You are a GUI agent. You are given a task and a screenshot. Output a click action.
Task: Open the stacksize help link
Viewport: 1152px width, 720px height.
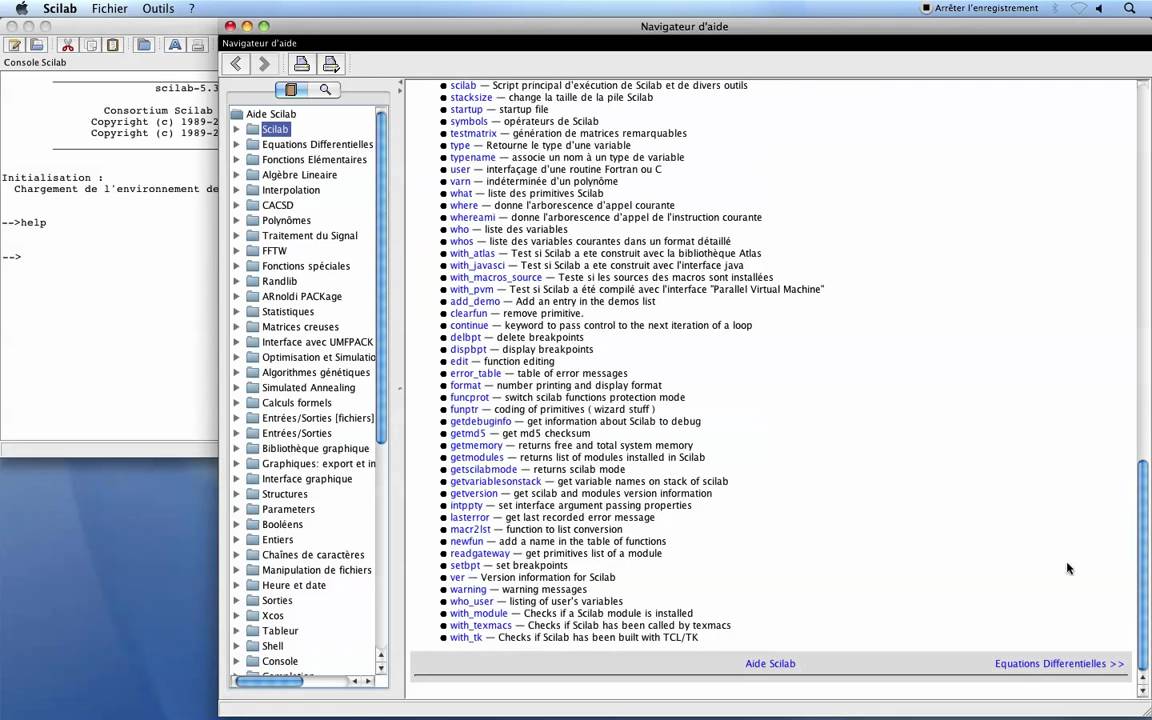click(x=471, y=97)
